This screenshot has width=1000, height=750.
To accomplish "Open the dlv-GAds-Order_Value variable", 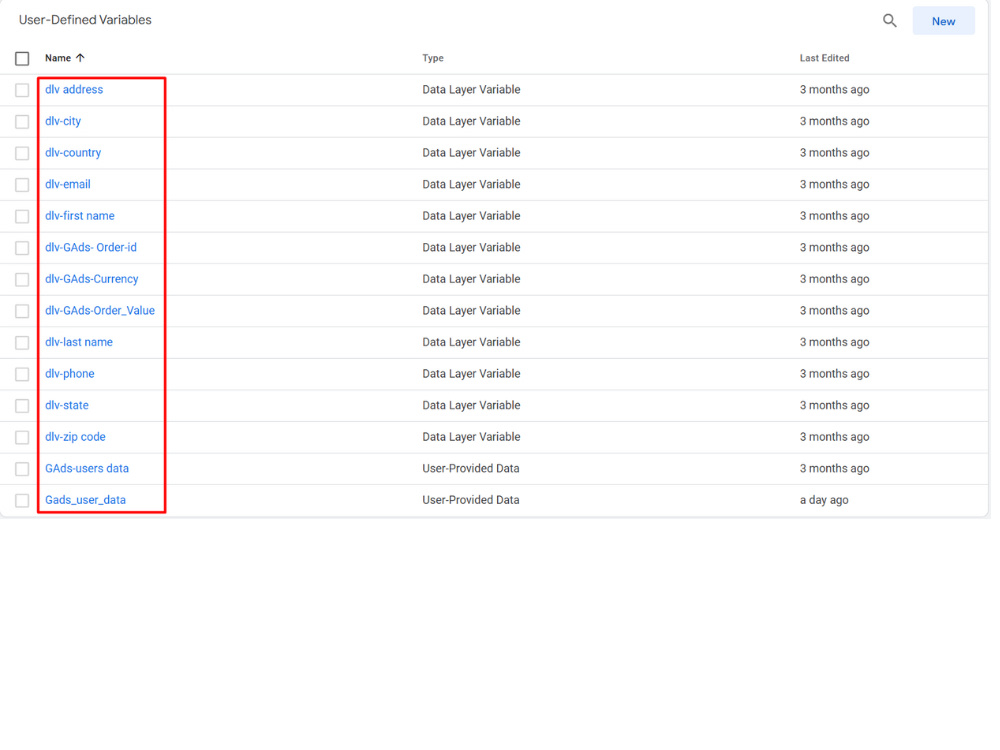I will 99,311.
